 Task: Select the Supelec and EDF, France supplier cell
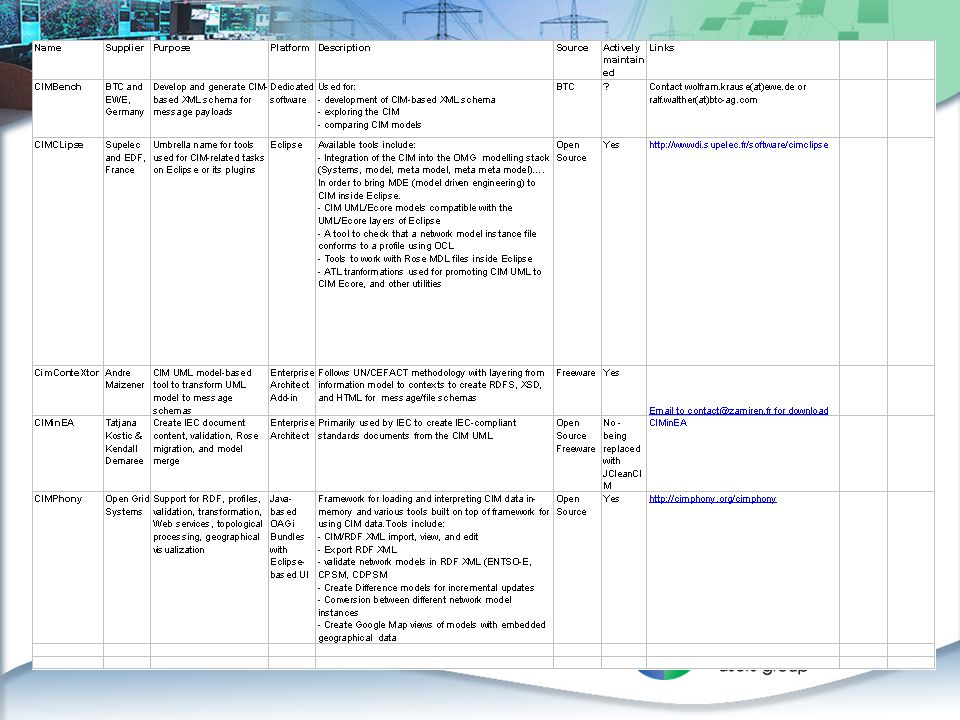point(127,252)
